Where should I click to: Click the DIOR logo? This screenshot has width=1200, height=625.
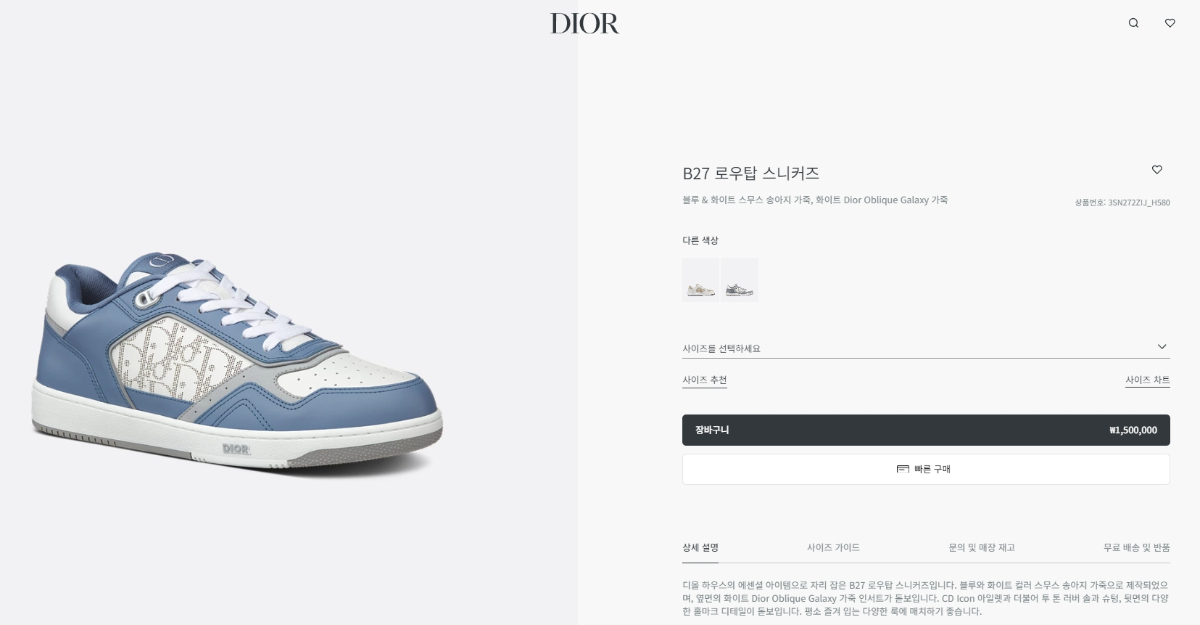tap(585, 23)
